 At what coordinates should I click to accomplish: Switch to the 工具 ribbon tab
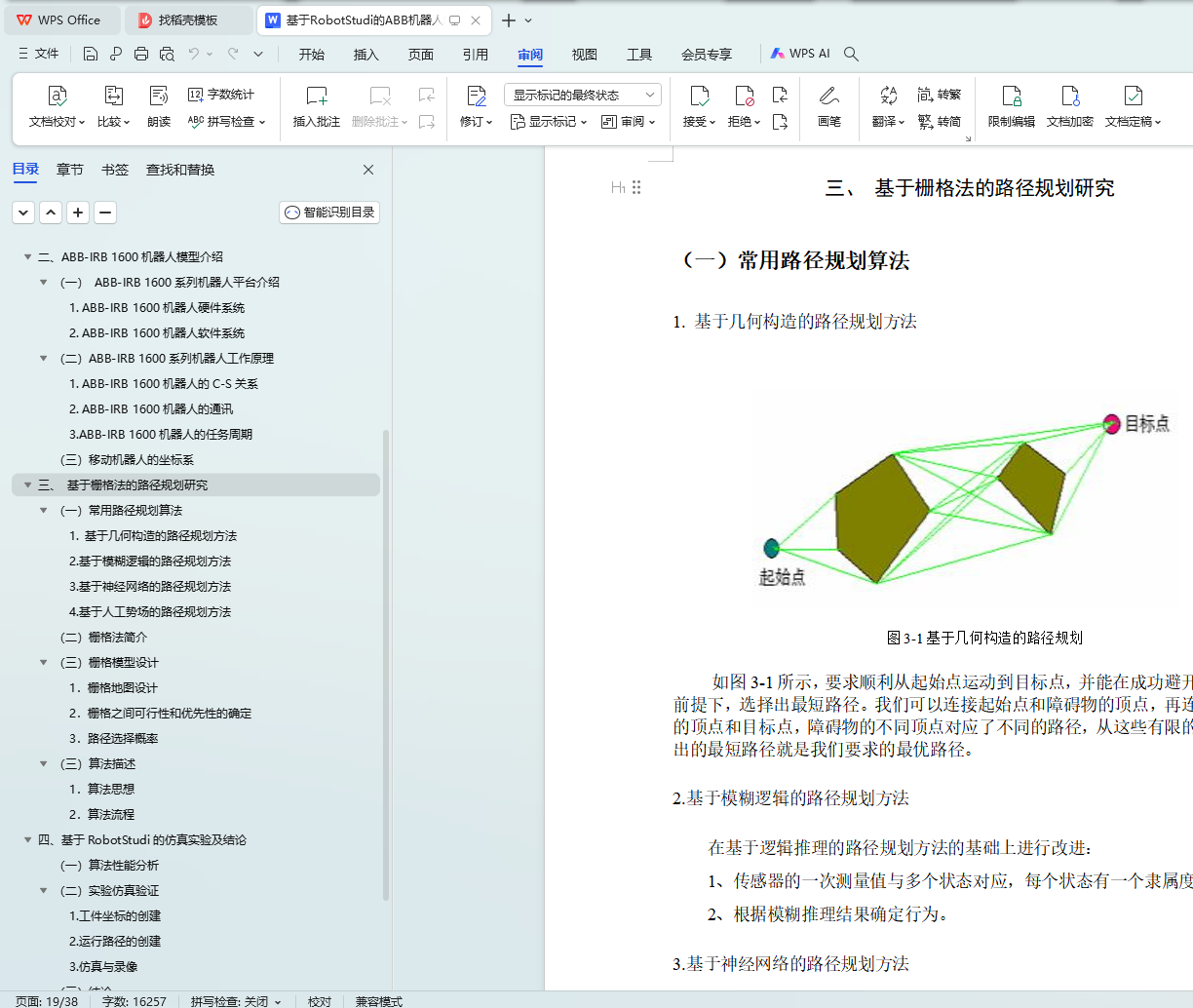pos(639,55)
